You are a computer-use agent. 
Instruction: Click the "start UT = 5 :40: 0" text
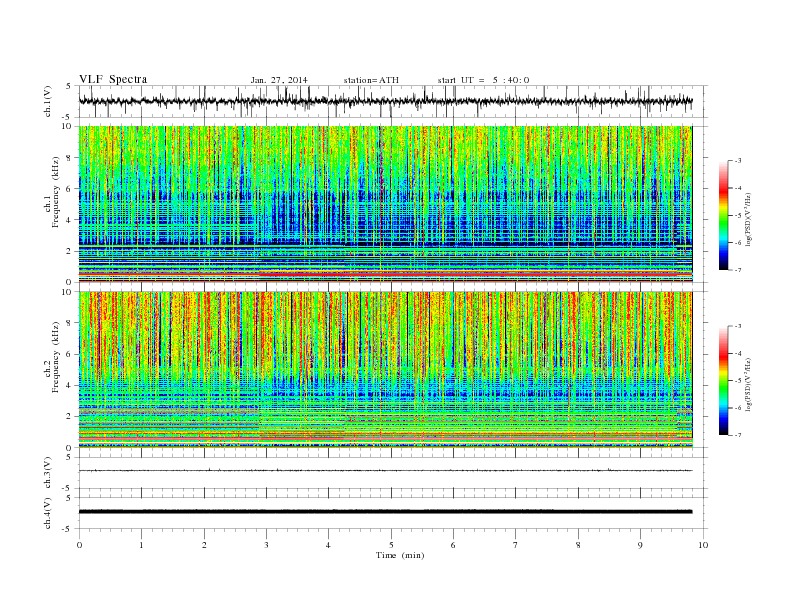click(483, 80)
